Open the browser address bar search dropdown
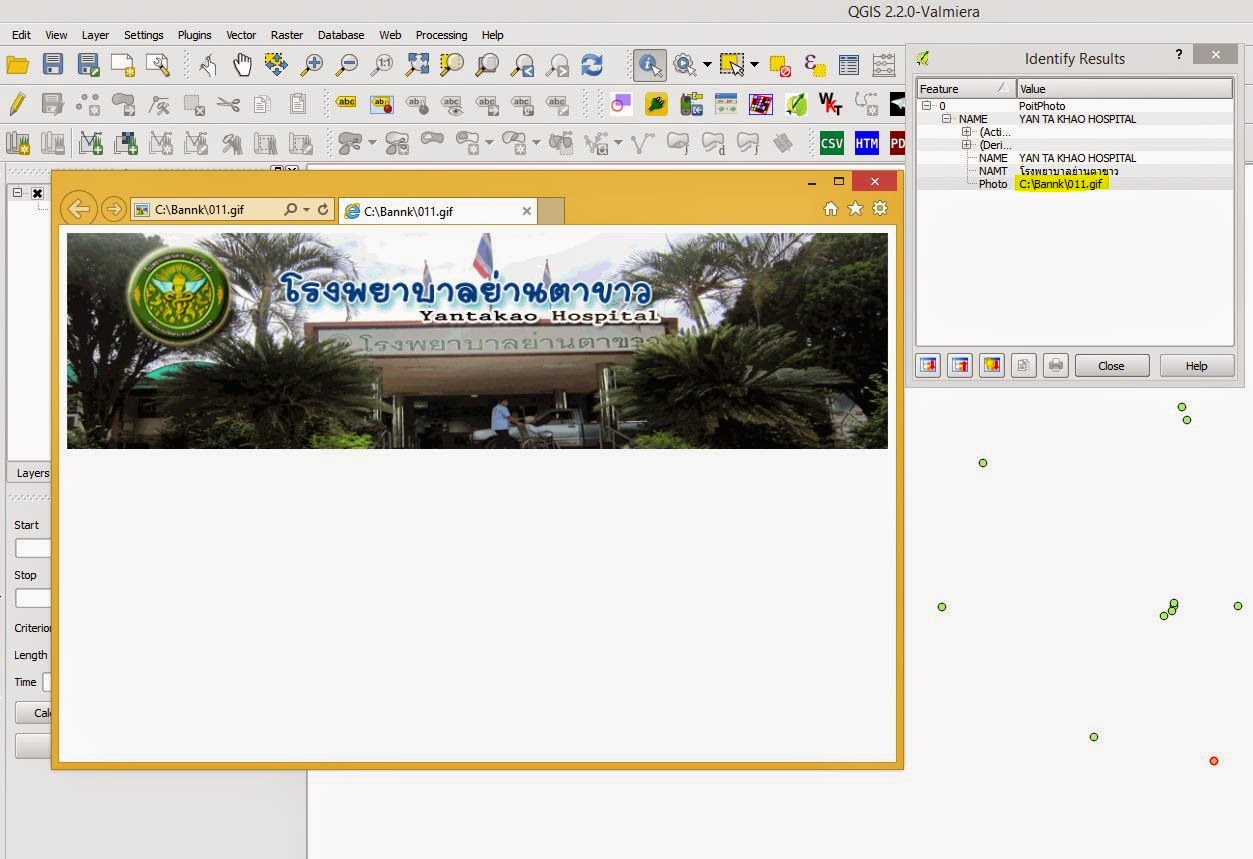The width and height of the screenshot is (1253, 859). point(307,210)
